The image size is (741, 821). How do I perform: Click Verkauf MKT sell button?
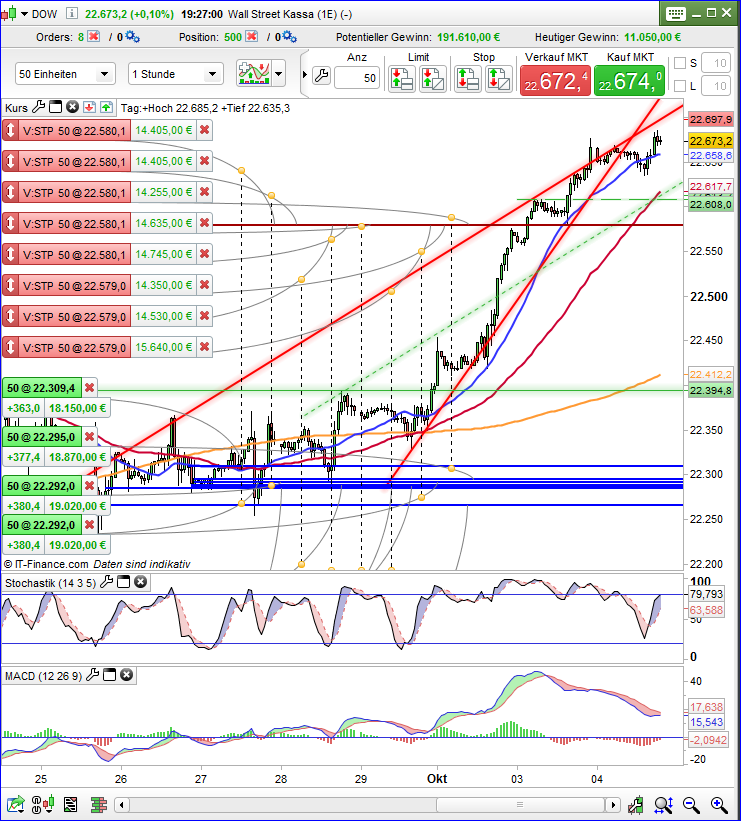point(555,80)
